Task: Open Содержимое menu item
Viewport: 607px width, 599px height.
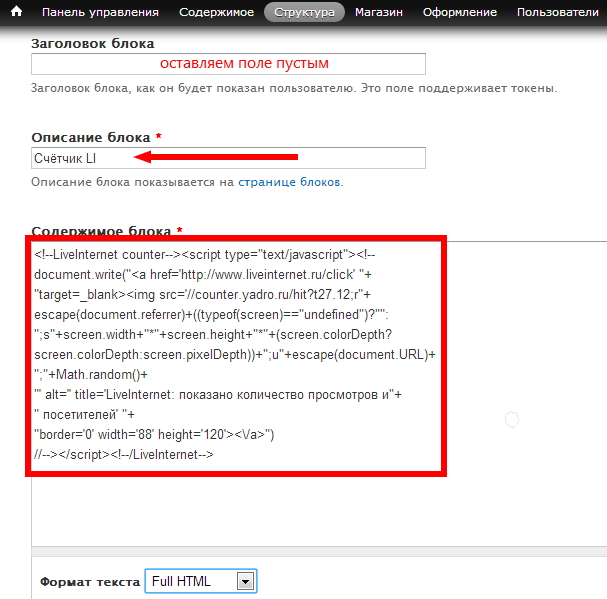Action: click(216, 12)
